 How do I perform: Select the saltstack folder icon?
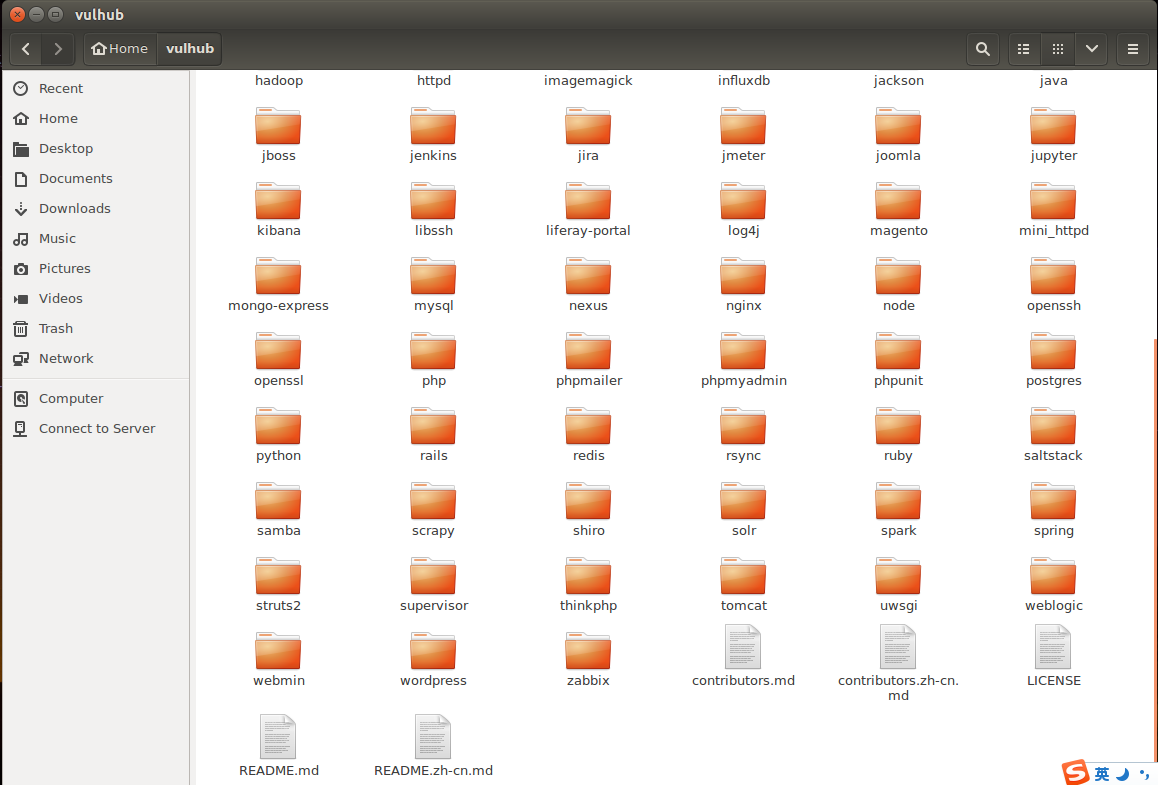pos(1053,426)
